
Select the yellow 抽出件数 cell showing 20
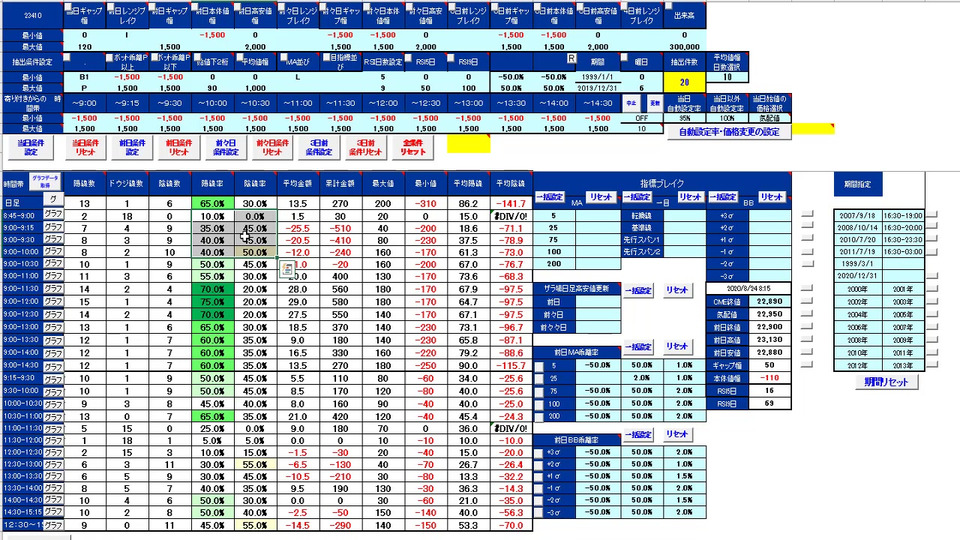pos(684,82)
